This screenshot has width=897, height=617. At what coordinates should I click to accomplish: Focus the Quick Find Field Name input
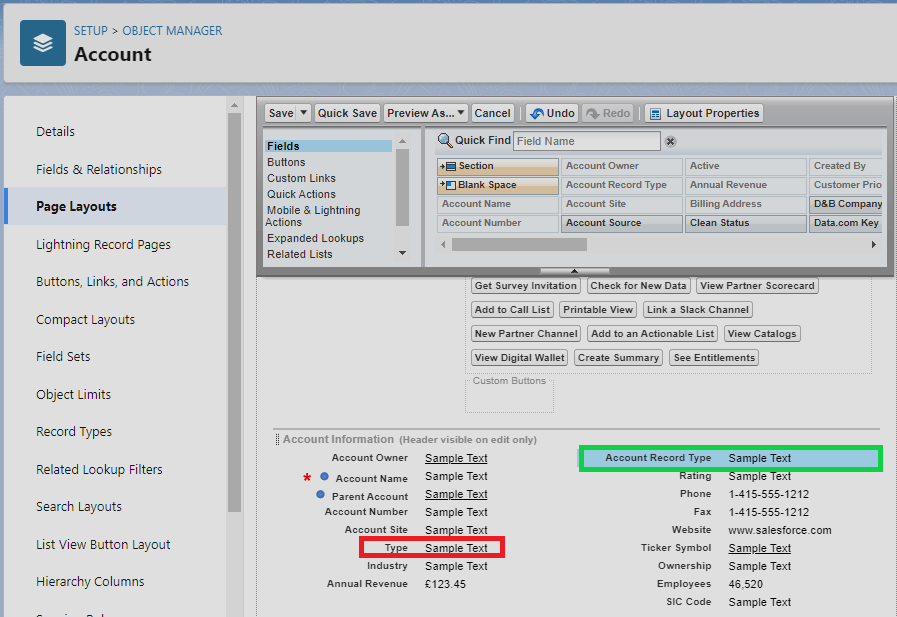[586, 141]
